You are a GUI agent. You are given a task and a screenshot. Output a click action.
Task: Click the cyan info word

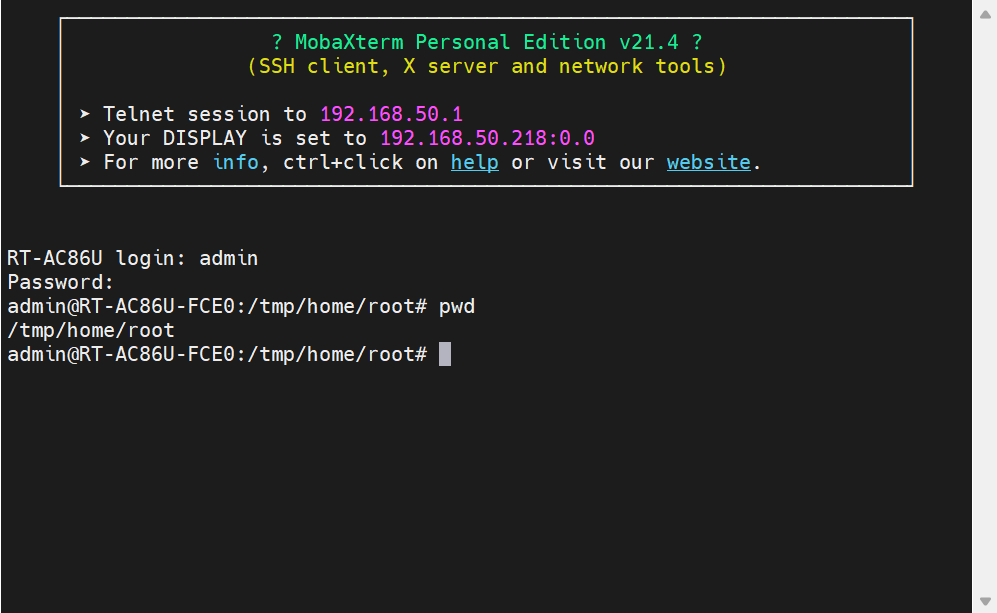click(236, 162)
